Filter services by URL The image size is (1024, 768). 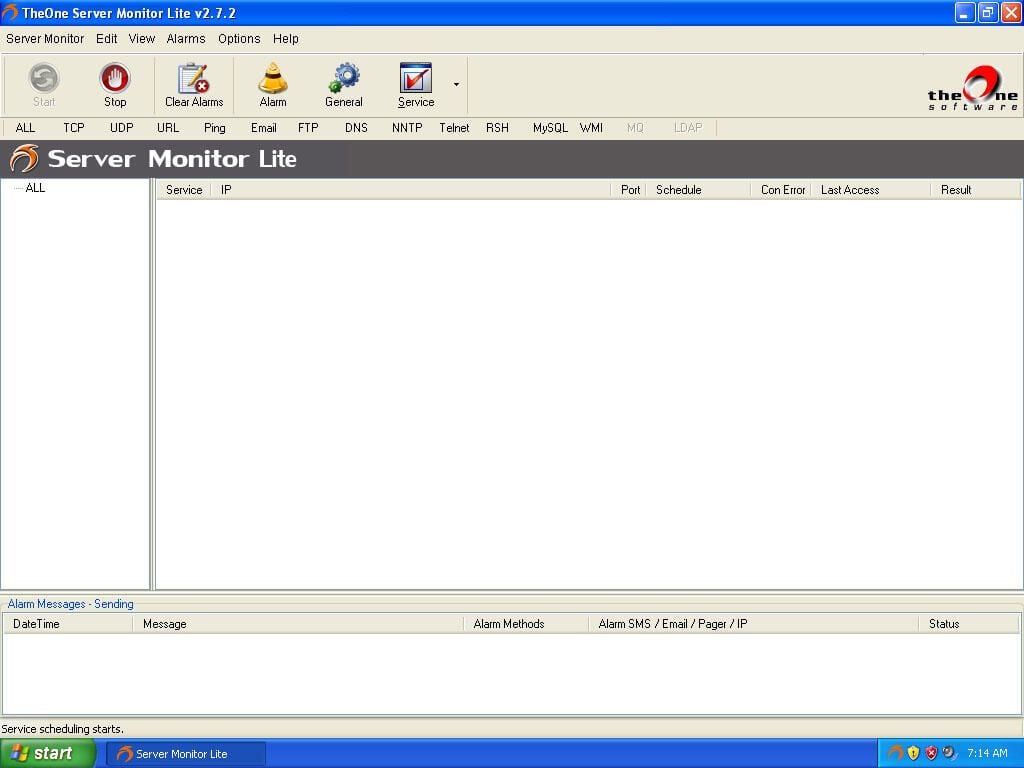168,128
